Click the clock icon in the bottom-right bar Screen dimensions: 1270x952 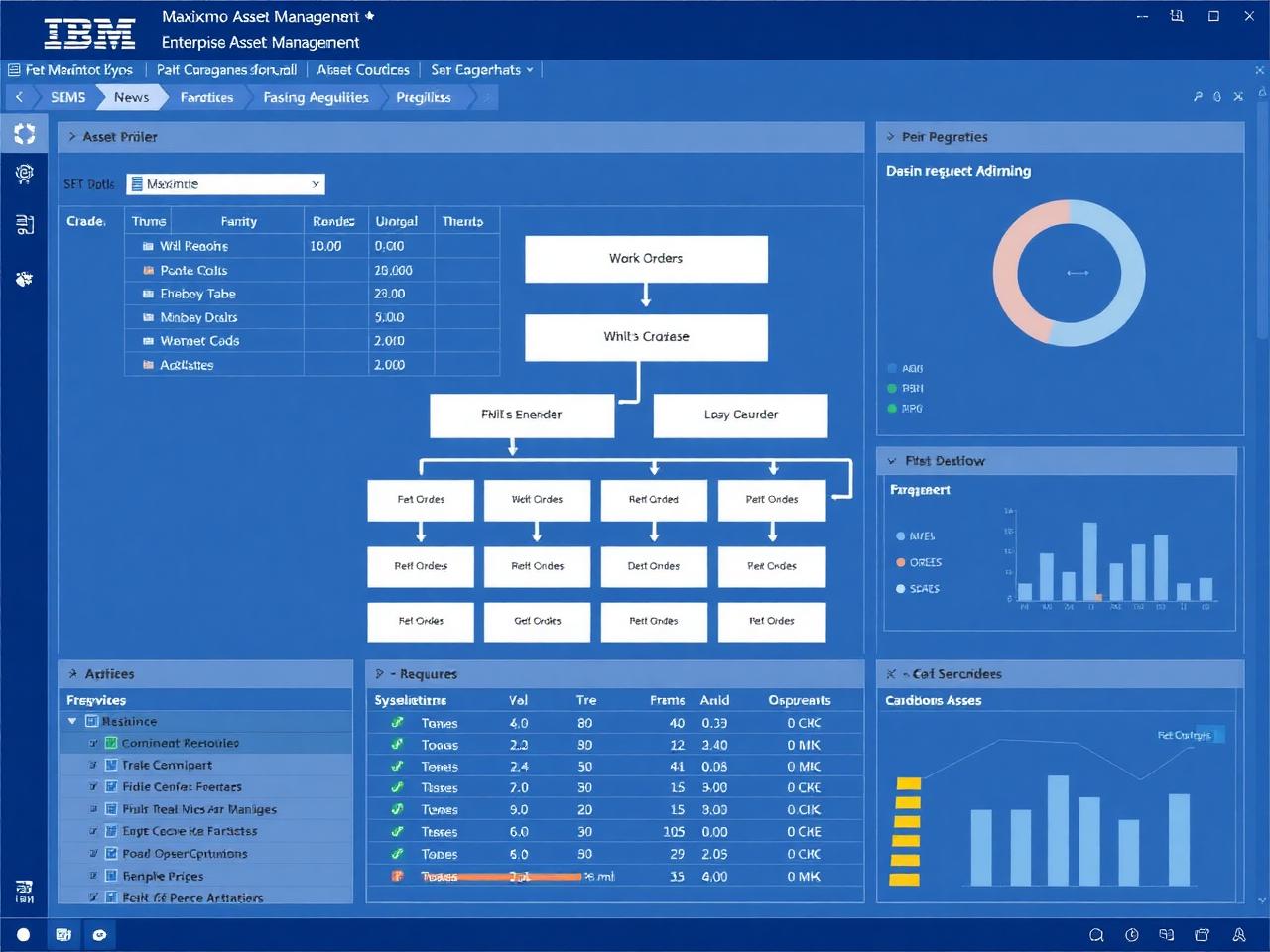[1132, 934]
